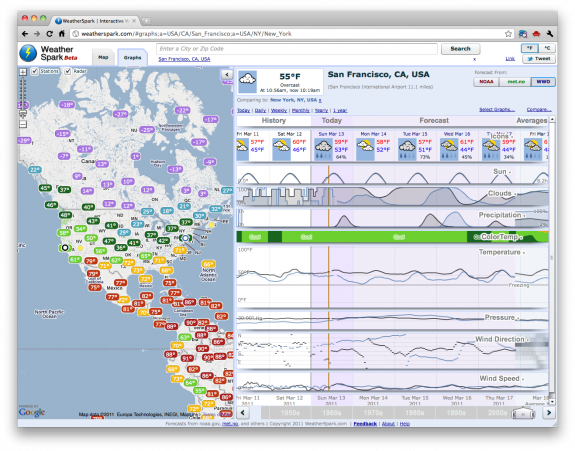Select the Weekly time range link
Viewport: 575px width, 451px height.
tap(279, 110)
